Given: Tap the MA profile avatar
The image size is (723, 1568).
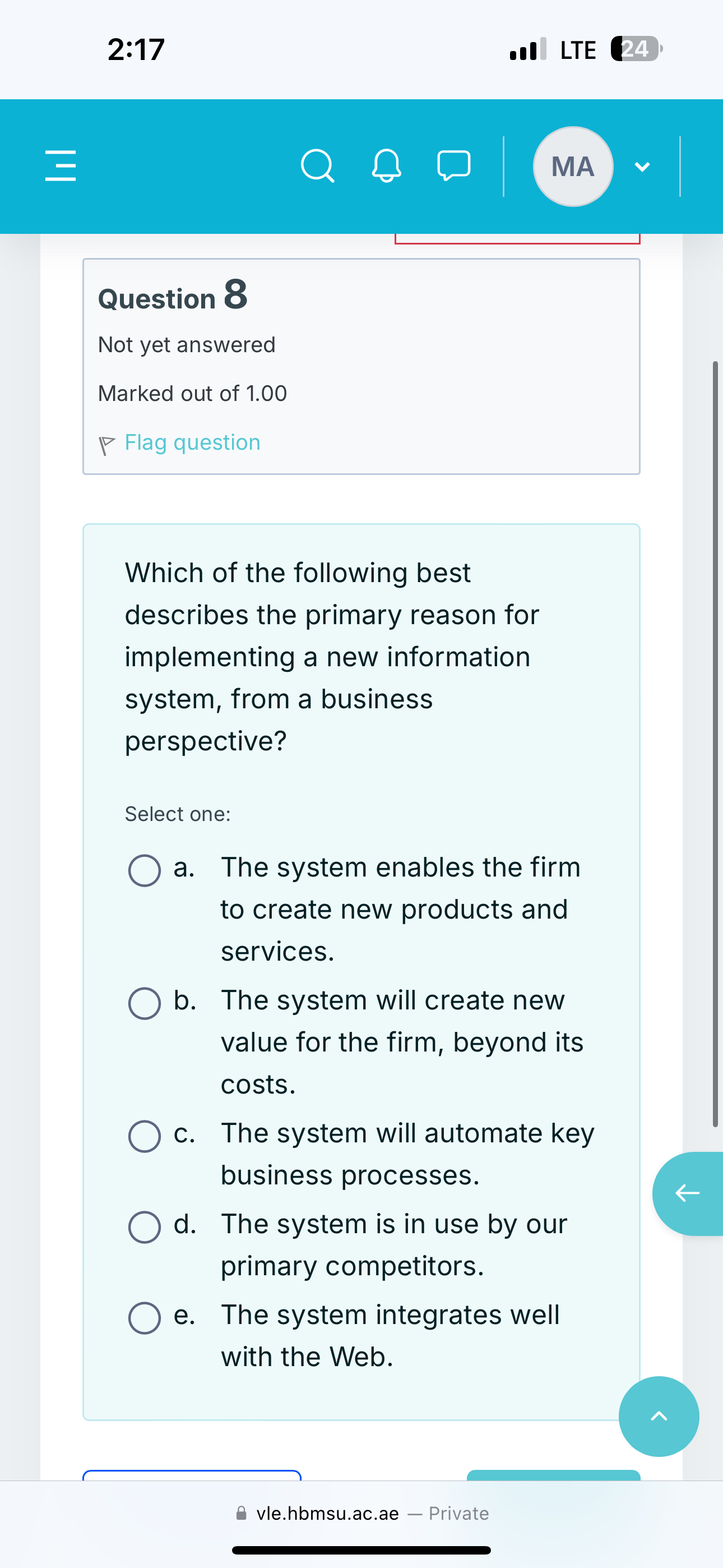Looking at the screenshot, I should click(573, 167).
